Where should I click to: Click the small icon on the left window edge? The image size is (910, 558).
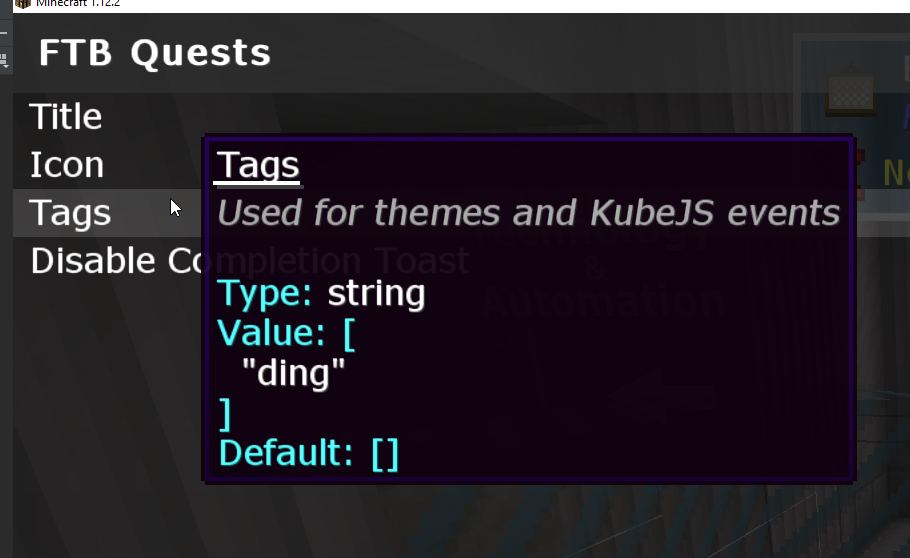4,62
